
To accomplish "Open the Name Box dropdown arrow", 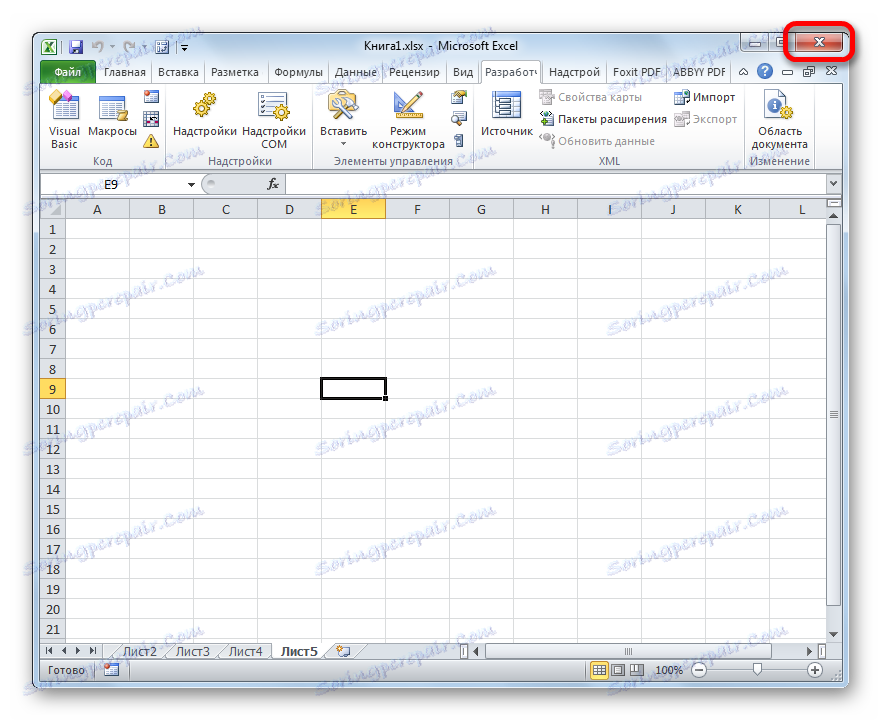I will click(191, 184).
